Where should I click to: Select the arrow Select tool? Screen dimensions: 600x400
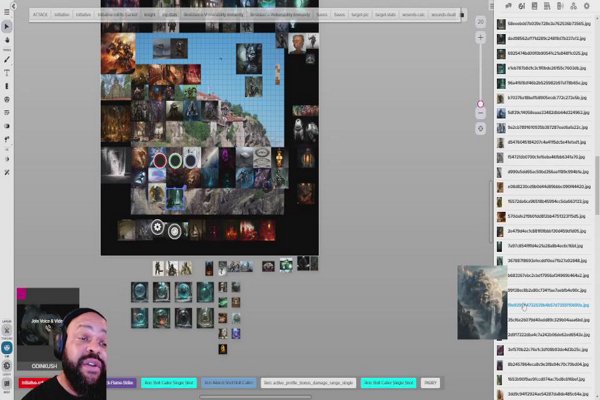click(7, 26)
